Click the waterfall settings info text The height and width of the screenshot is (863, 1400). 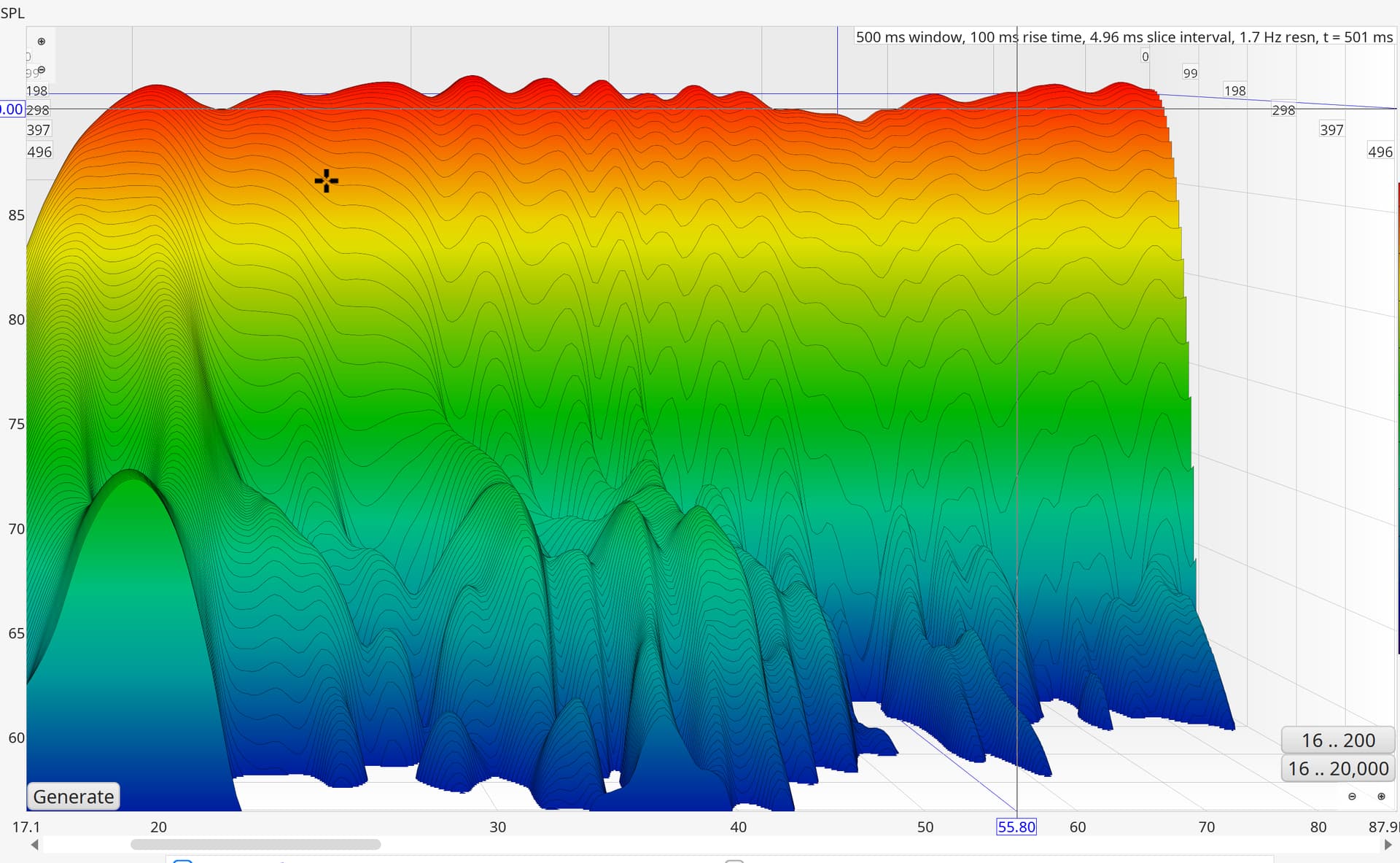click(x=1124, y=37)
